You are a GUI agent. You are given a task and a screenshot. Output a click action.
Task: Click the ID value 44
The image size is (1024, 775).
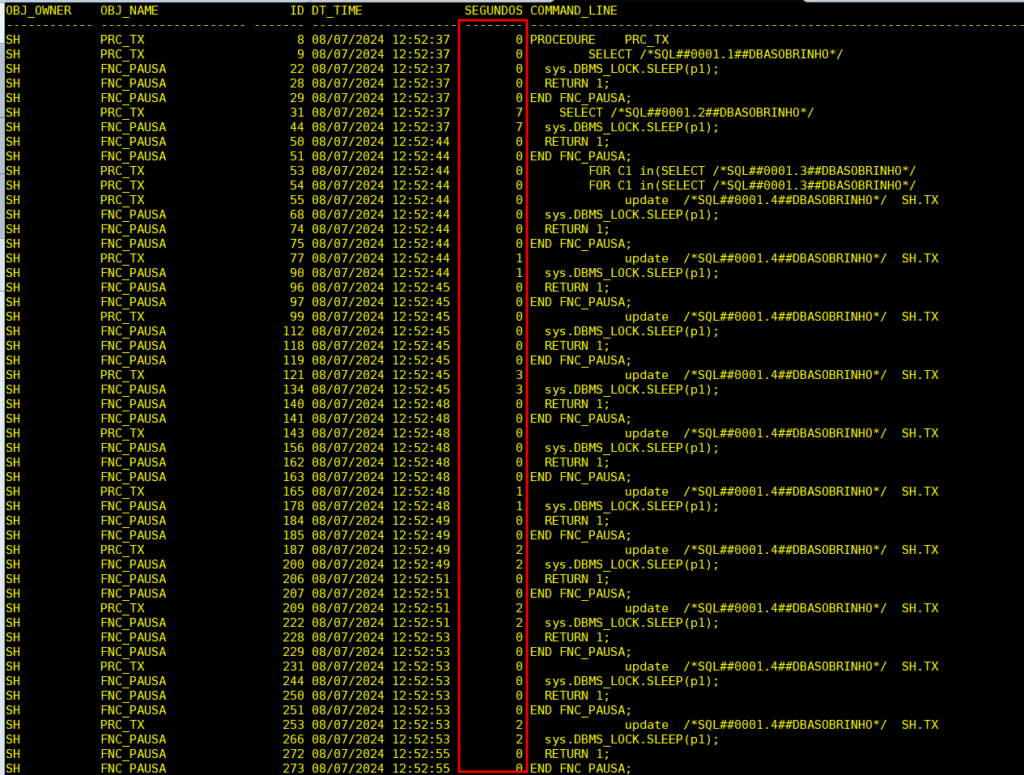[x=296, y=127]
